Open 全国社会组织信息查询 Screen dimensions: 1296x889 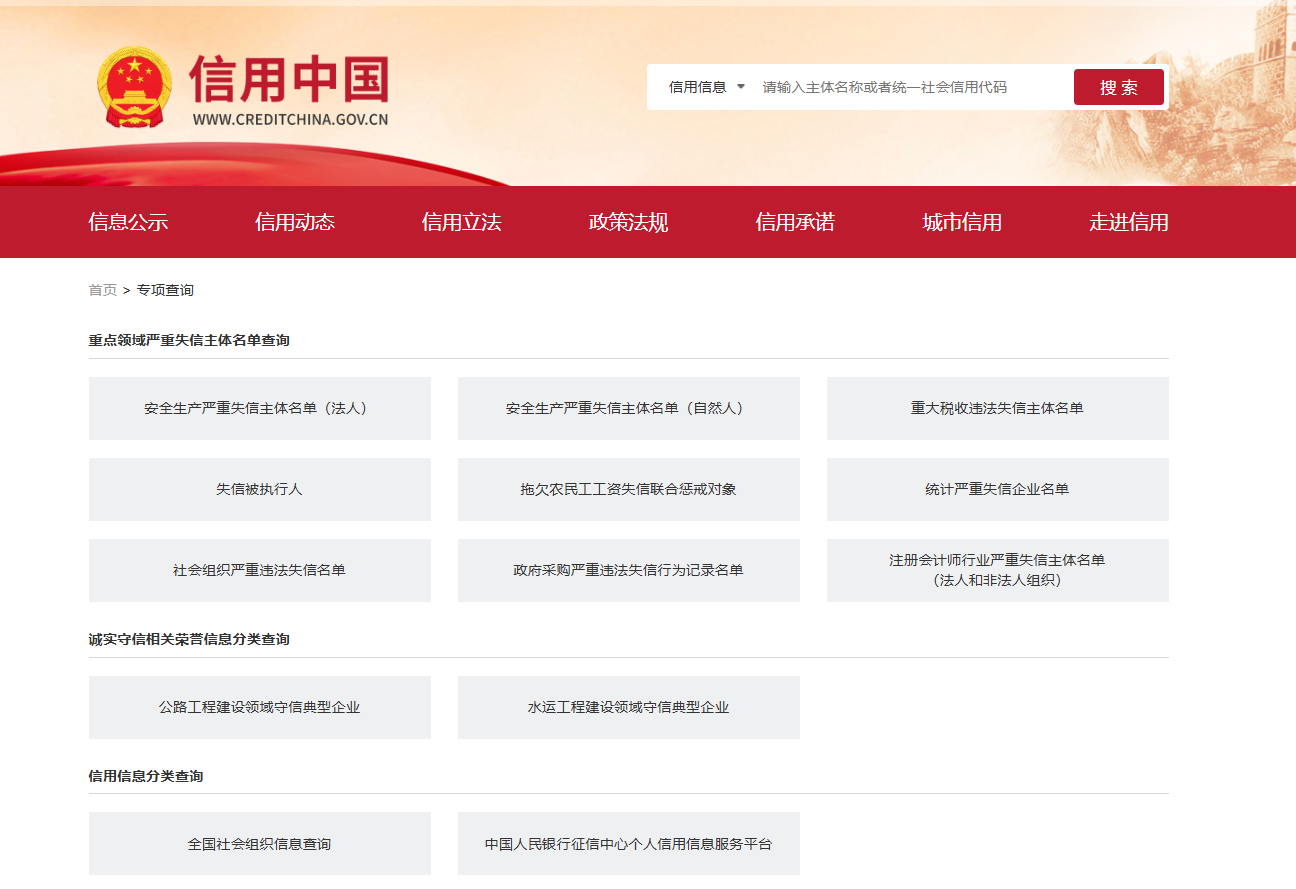(x=260, y=844)
